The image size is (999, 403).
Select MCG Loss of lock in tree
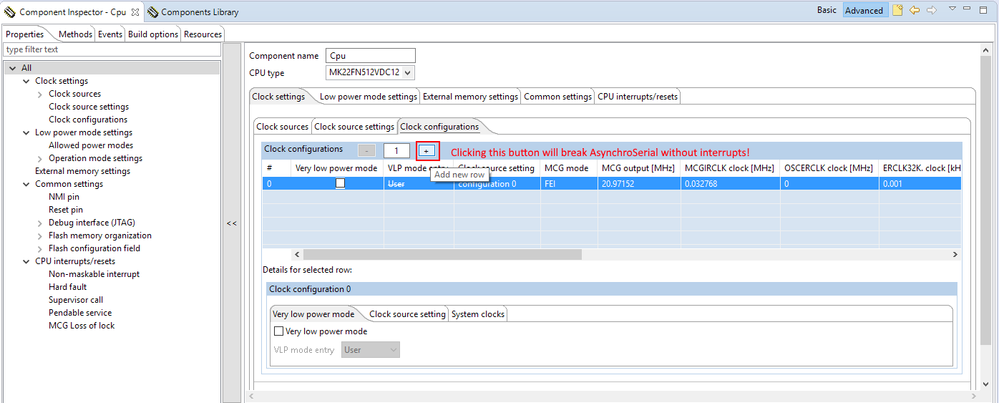tap(82, 325)
